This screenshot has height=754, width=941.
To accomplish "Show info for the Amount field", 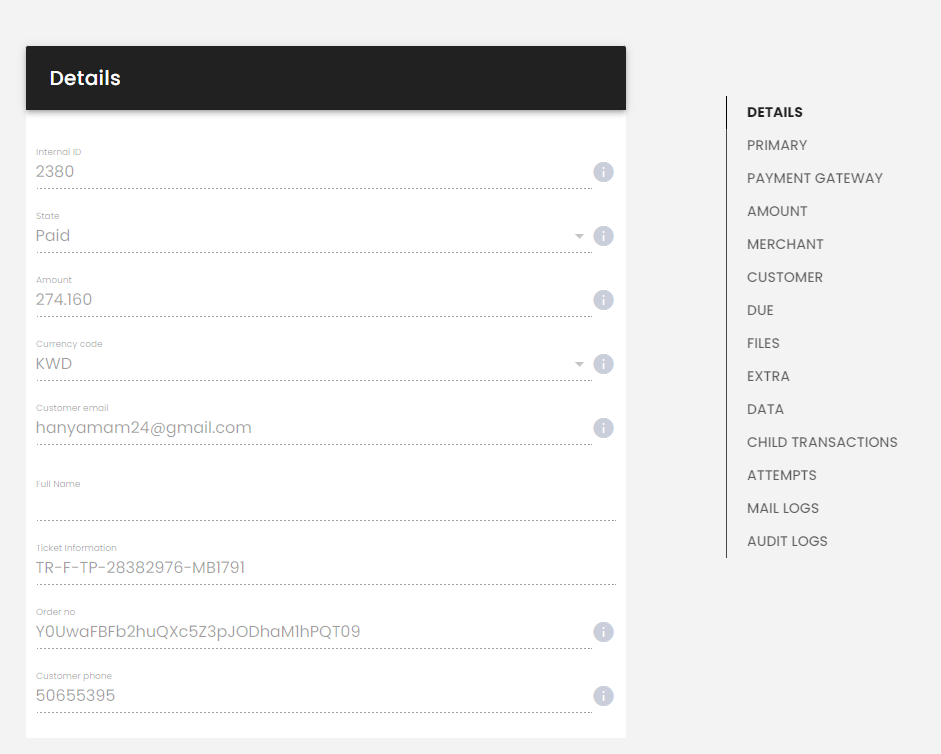I will 603,300.
